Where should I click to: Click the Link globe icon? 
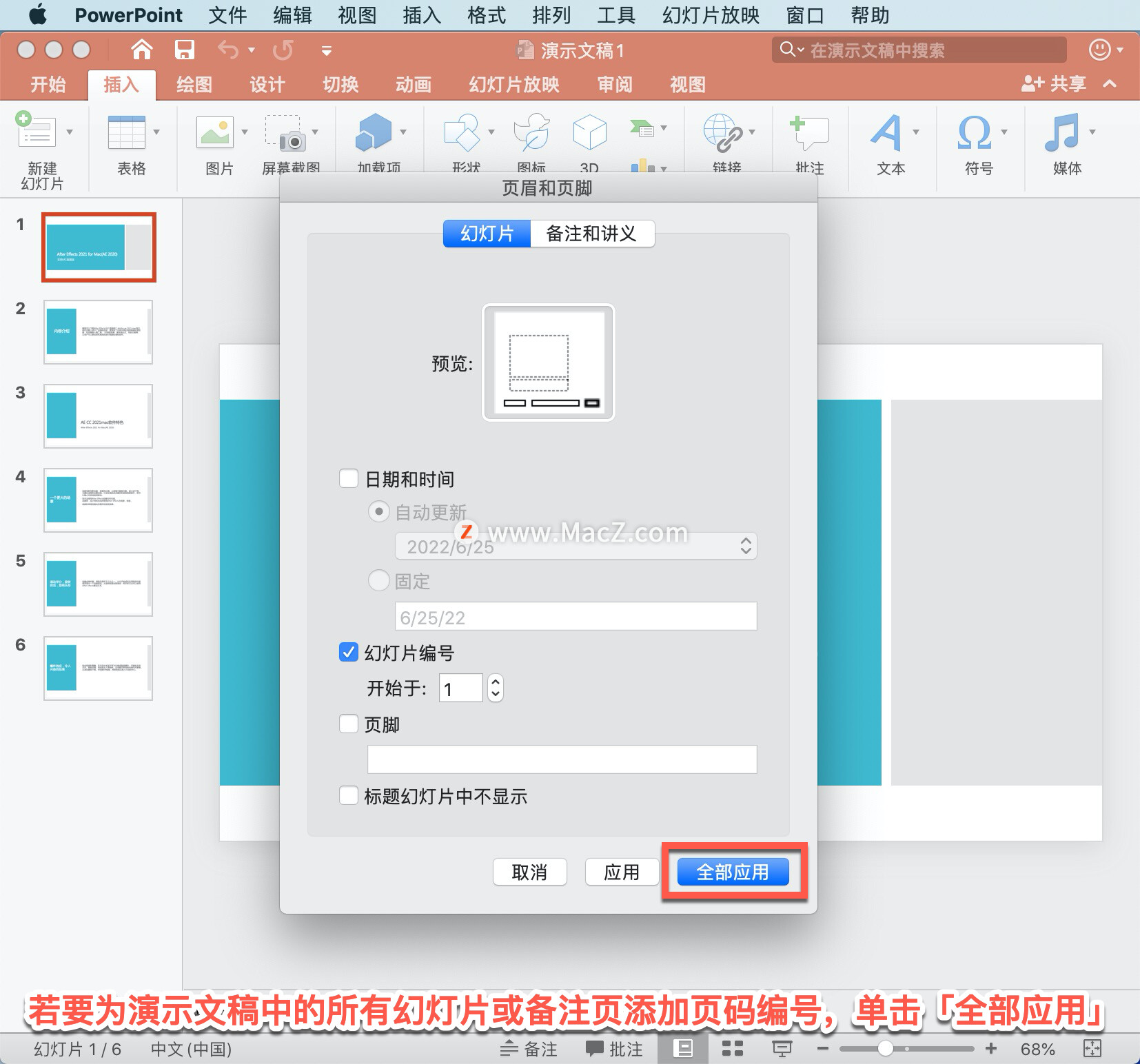click(723, 133)
